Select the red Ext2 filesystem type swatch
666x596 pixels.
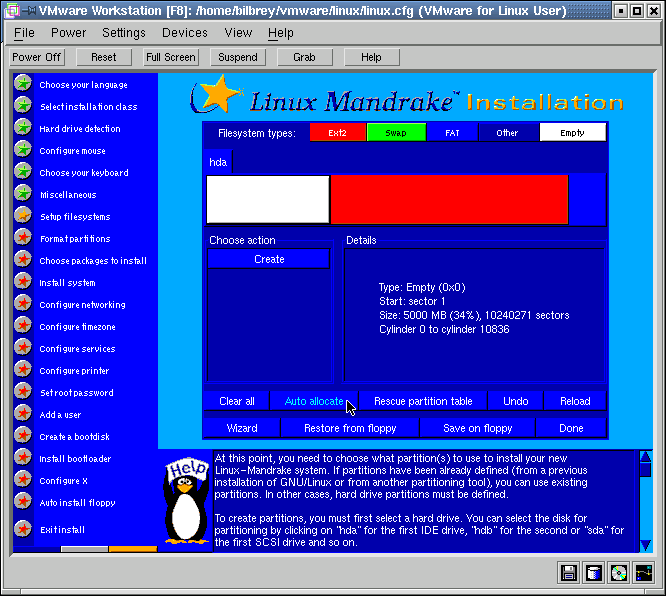(x=337, y=132)
